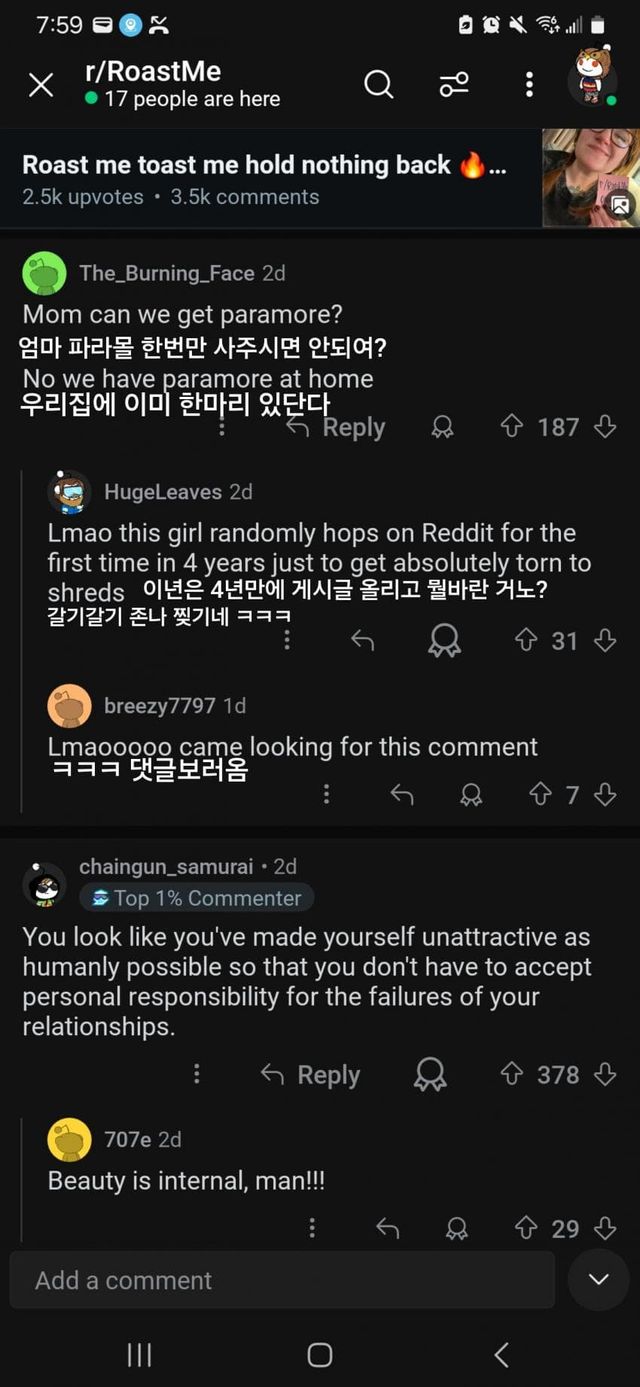
Task: Open the search icon in header
Action: pos(378,85)
